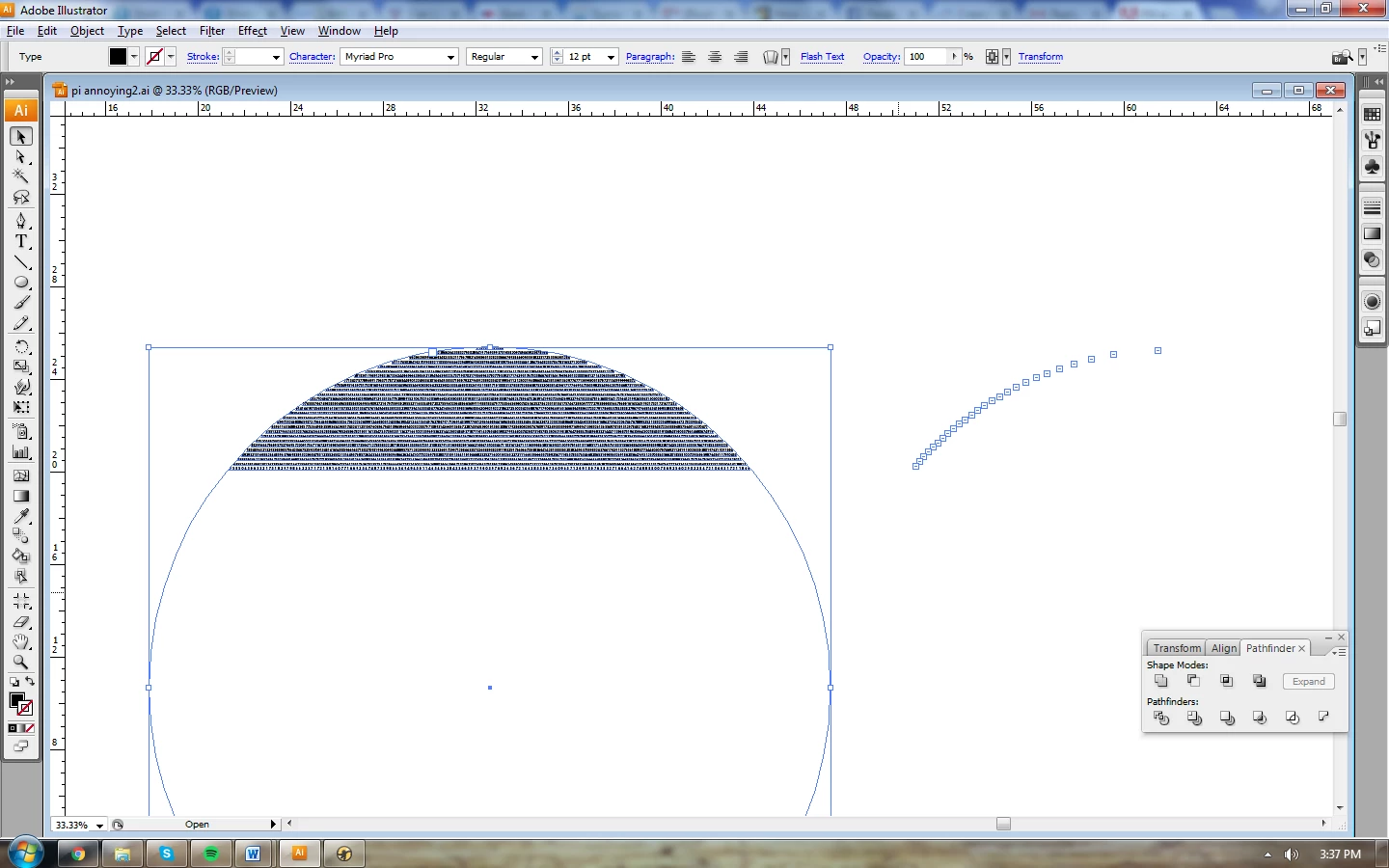The width and height of the screenshot is (1389, 868).
Task: Open the Swatches panel from the dock
Action: tap(1372, 114)
